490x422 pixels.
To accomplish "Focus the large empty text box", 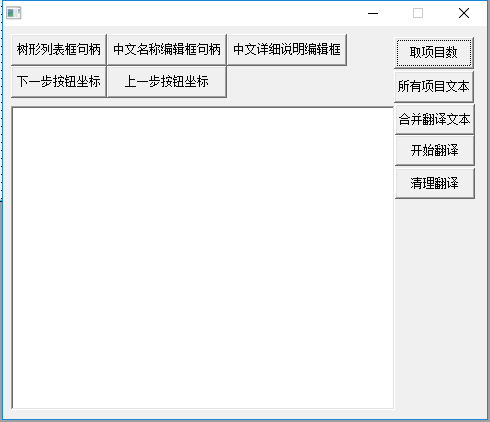I will (203, 258).
